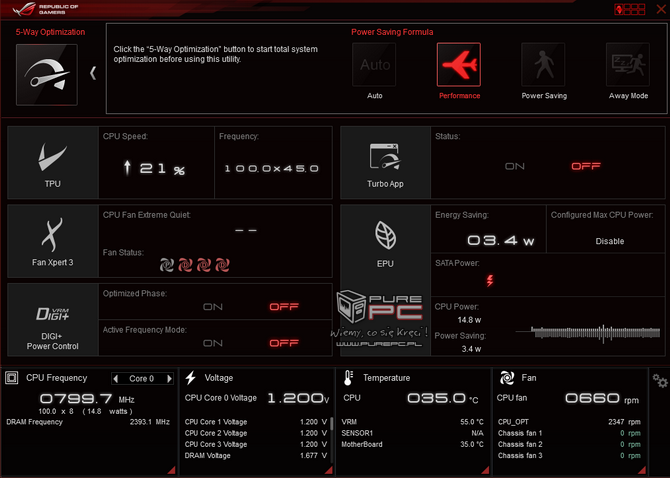Image resolution: width=670 pixels, height=478 pixels.
Task: Set Optimized Phase to OFF
Action: 284,307
